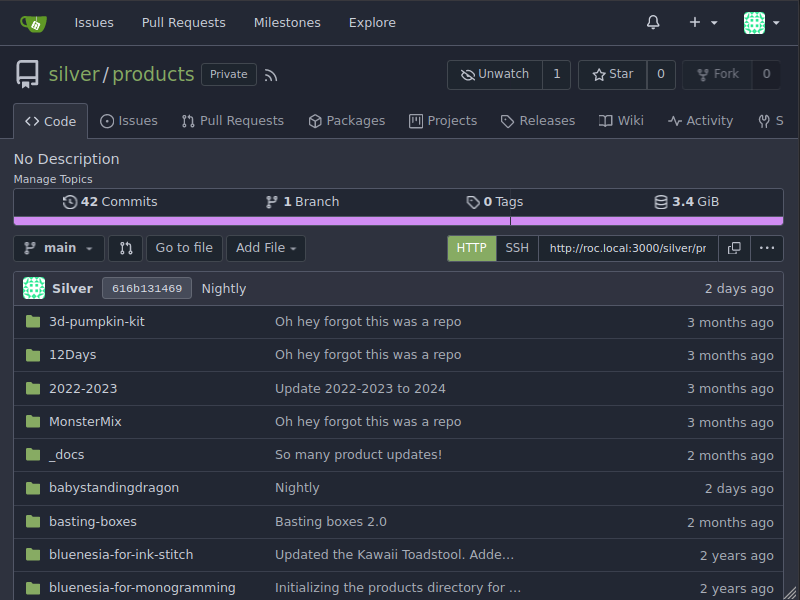Image resolution: width=800 pixels, height=600 pixels.
Task: Open the stargazers count 0
Action: (x=661, y=74)
